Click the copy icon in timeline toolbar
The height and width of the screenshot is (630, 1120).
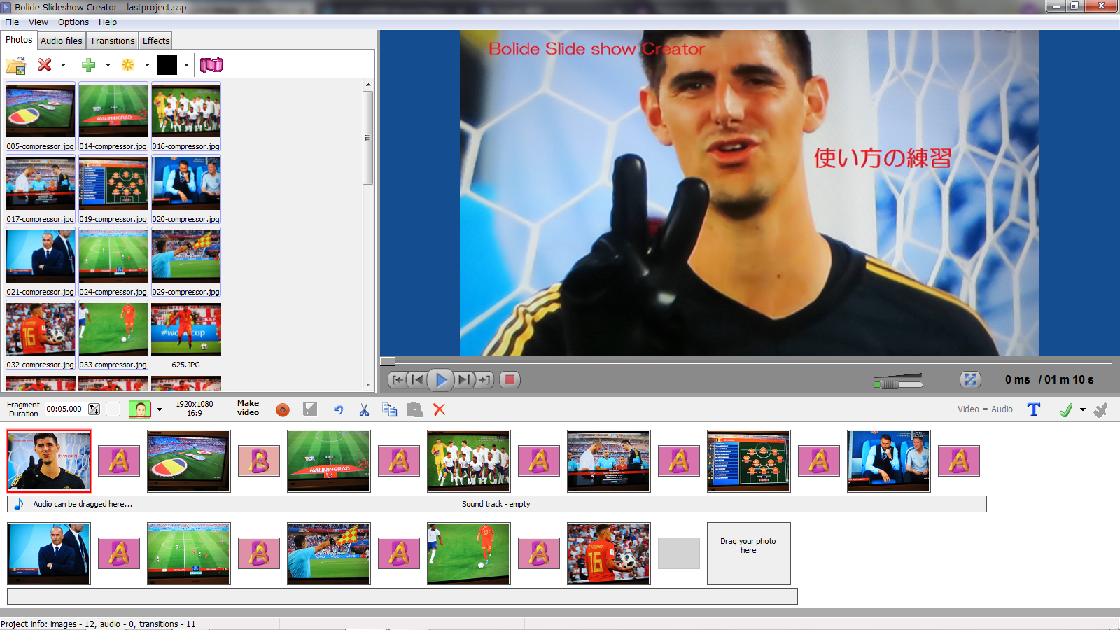[x=389, y=409]
